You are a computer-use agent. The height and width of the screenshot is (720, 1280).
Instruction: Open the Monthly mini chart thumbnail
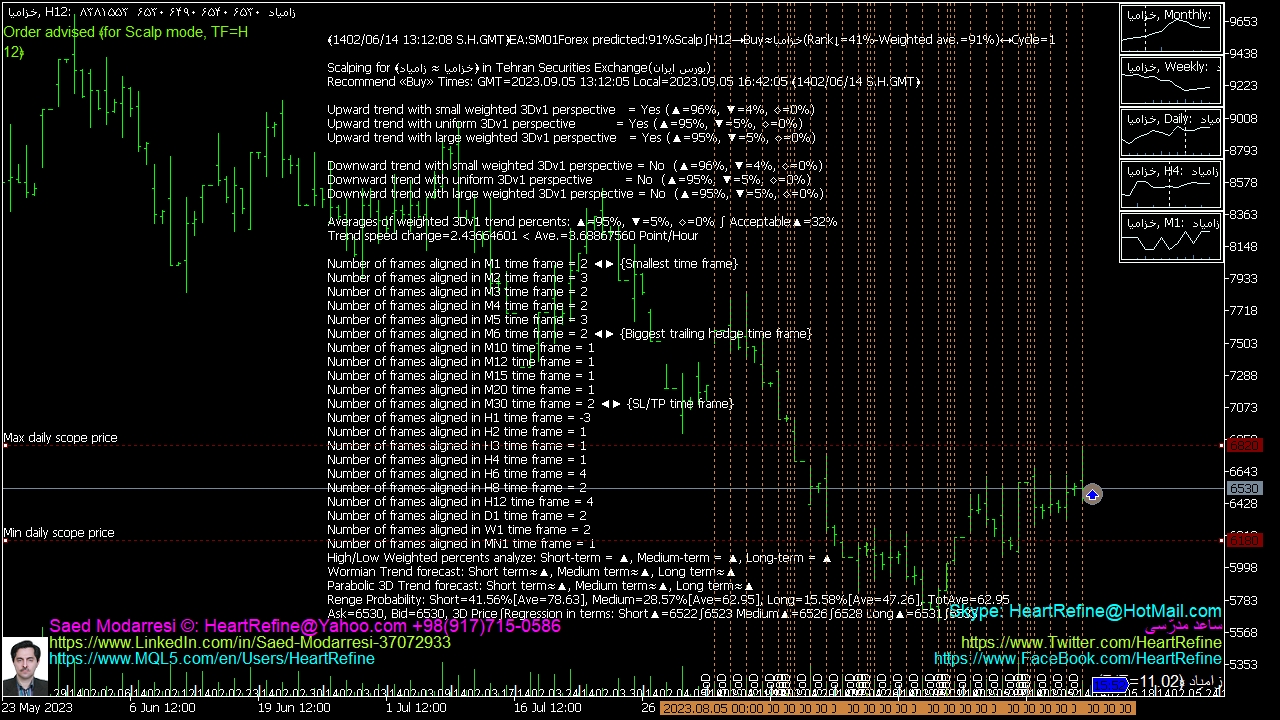click(x=1171, y=29)
